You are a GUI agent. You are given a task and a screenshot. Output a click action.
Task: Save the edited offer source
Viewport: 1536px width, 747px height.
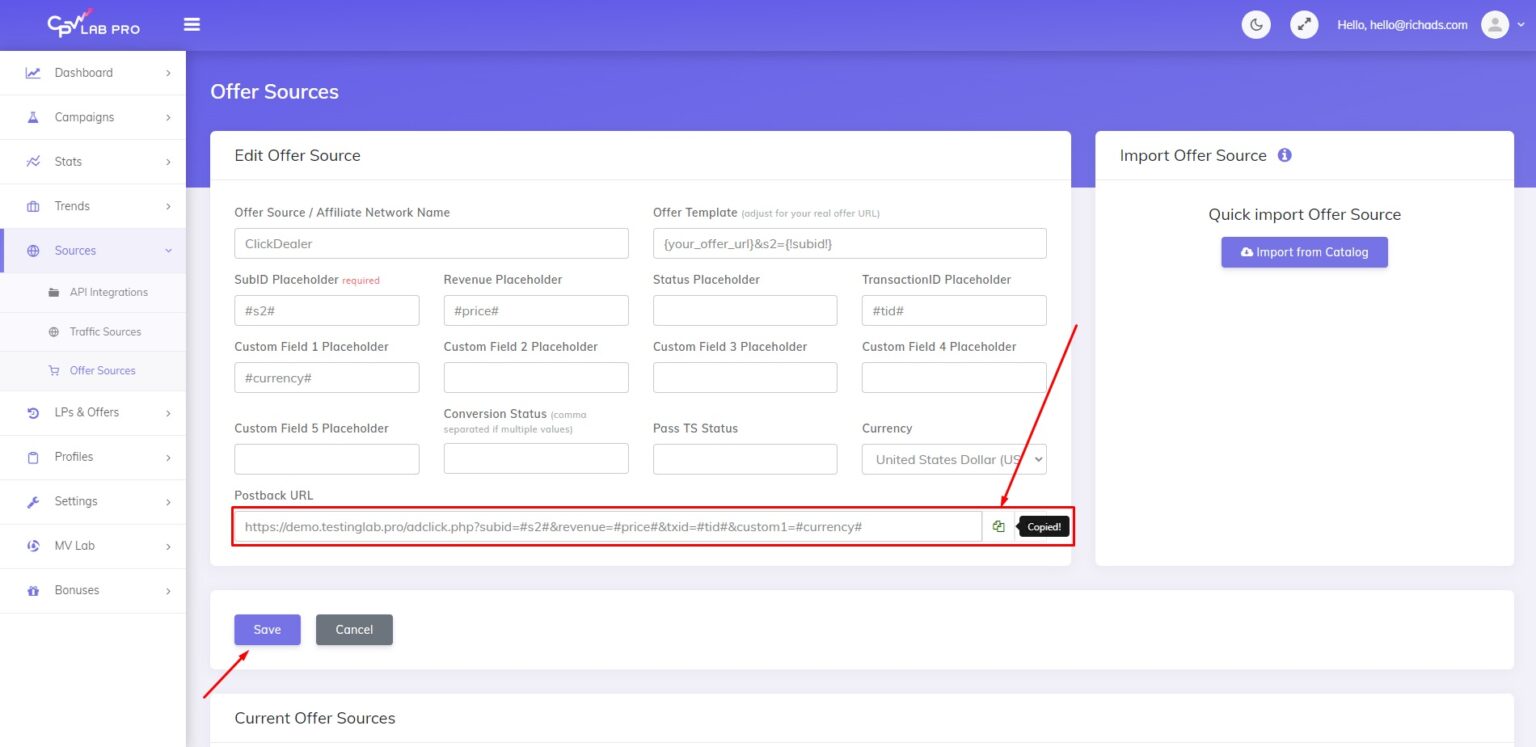click(267, 629)
